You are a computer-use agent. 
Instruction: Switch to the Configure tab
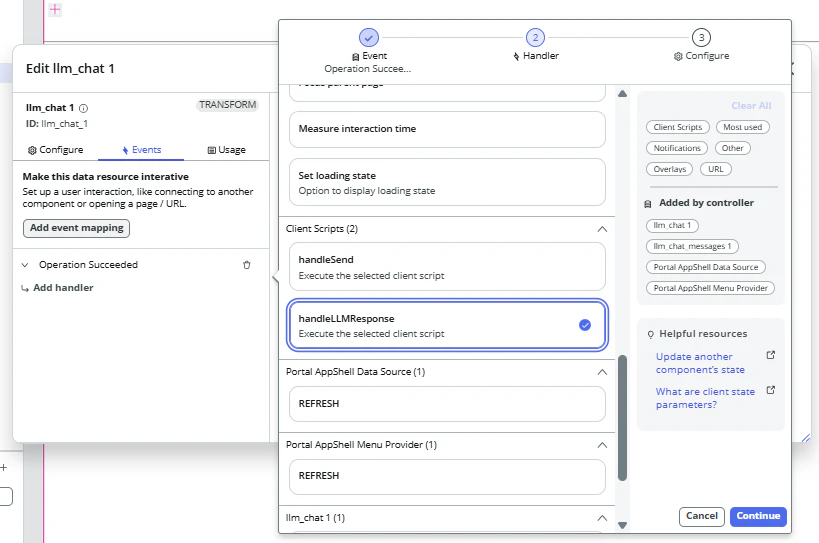pyautogui.click(x=55, y=150)
